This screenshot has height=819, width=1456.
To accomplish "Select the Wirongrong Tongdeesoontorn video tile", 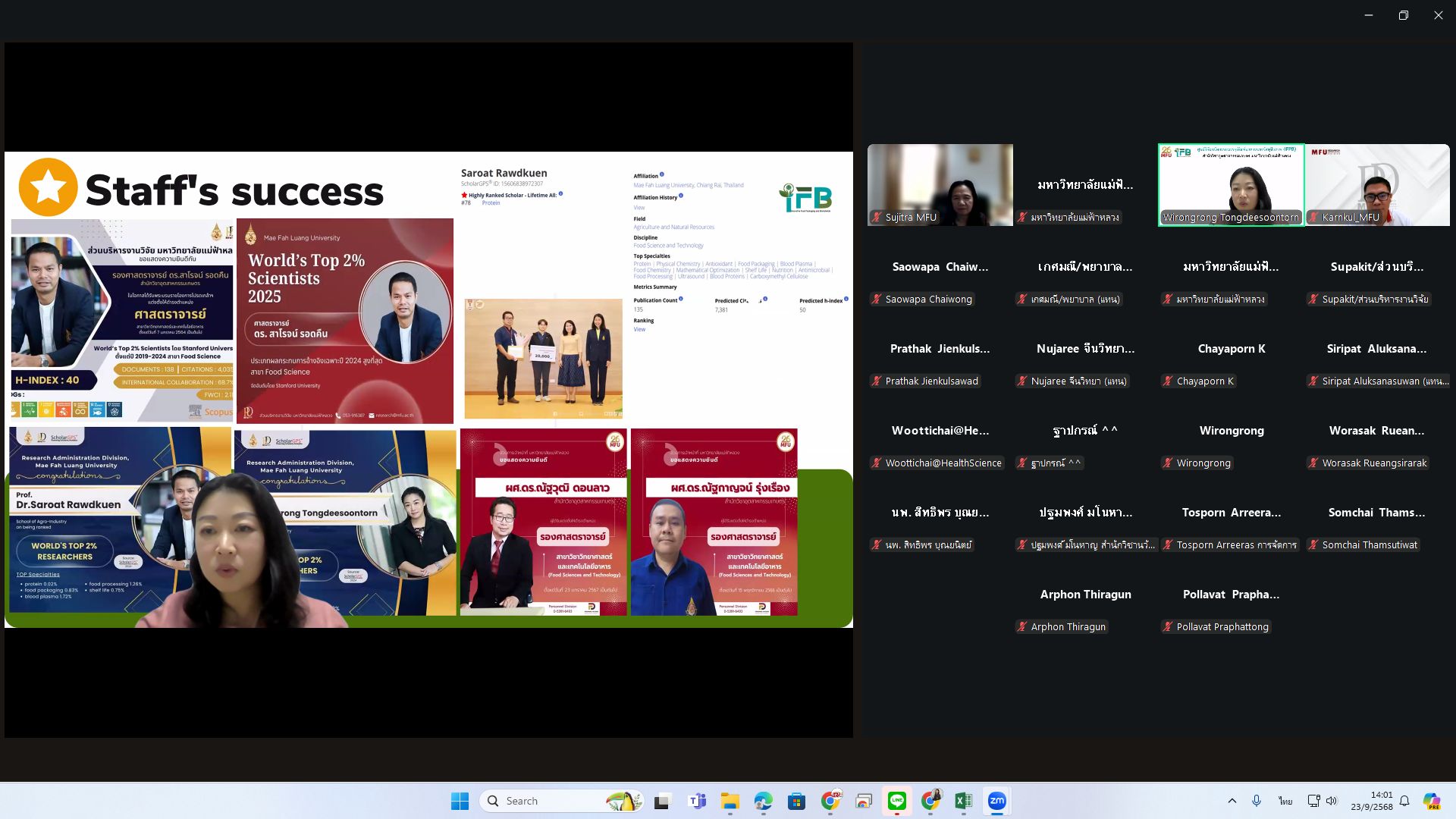I will click(1231, 184).
